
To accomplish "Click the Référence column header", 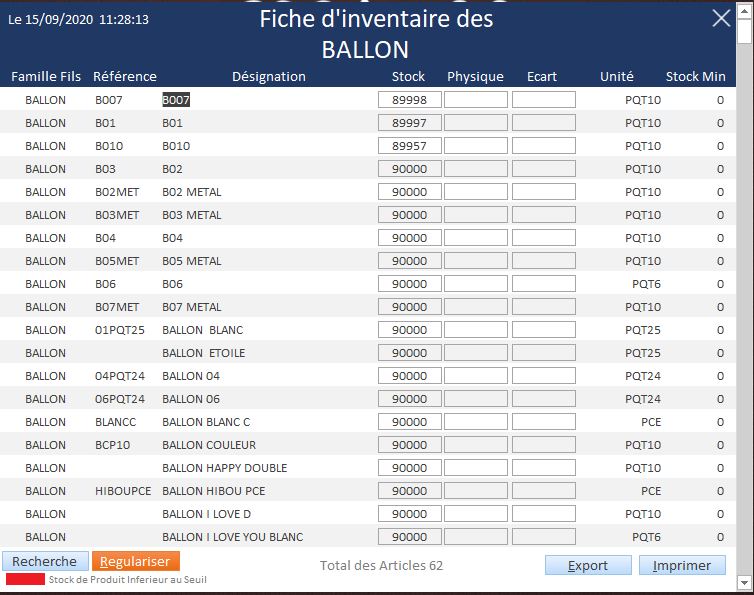I will coord(125,77).
